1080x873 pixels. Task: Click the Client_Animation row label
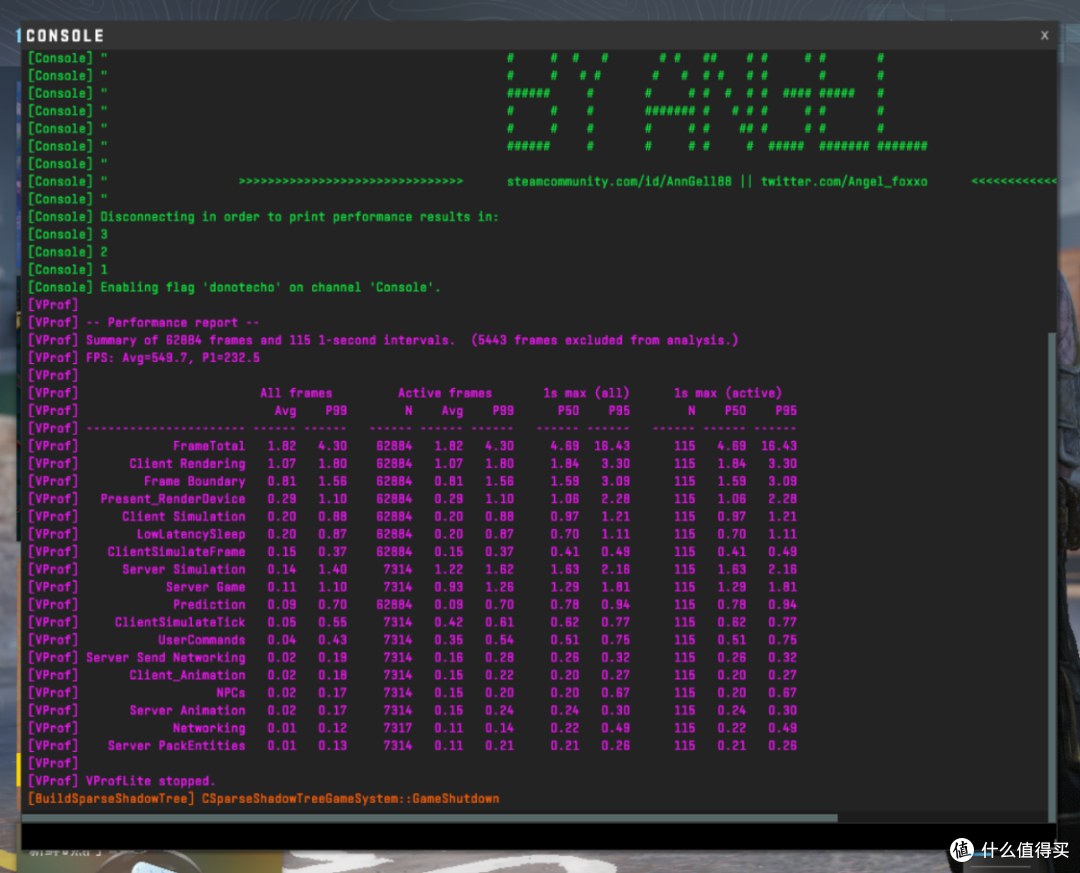(187, 675)
